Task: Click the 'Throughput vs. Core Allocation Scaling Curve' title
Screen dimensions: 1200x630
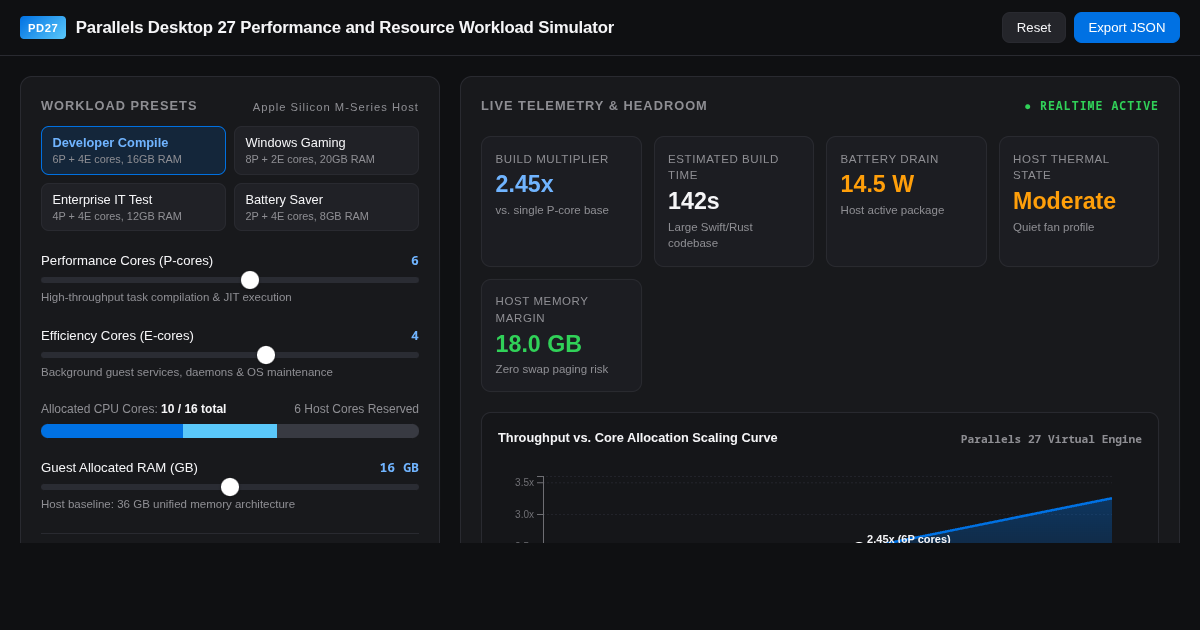Action: pyautogui.click(x=638, y=438)
